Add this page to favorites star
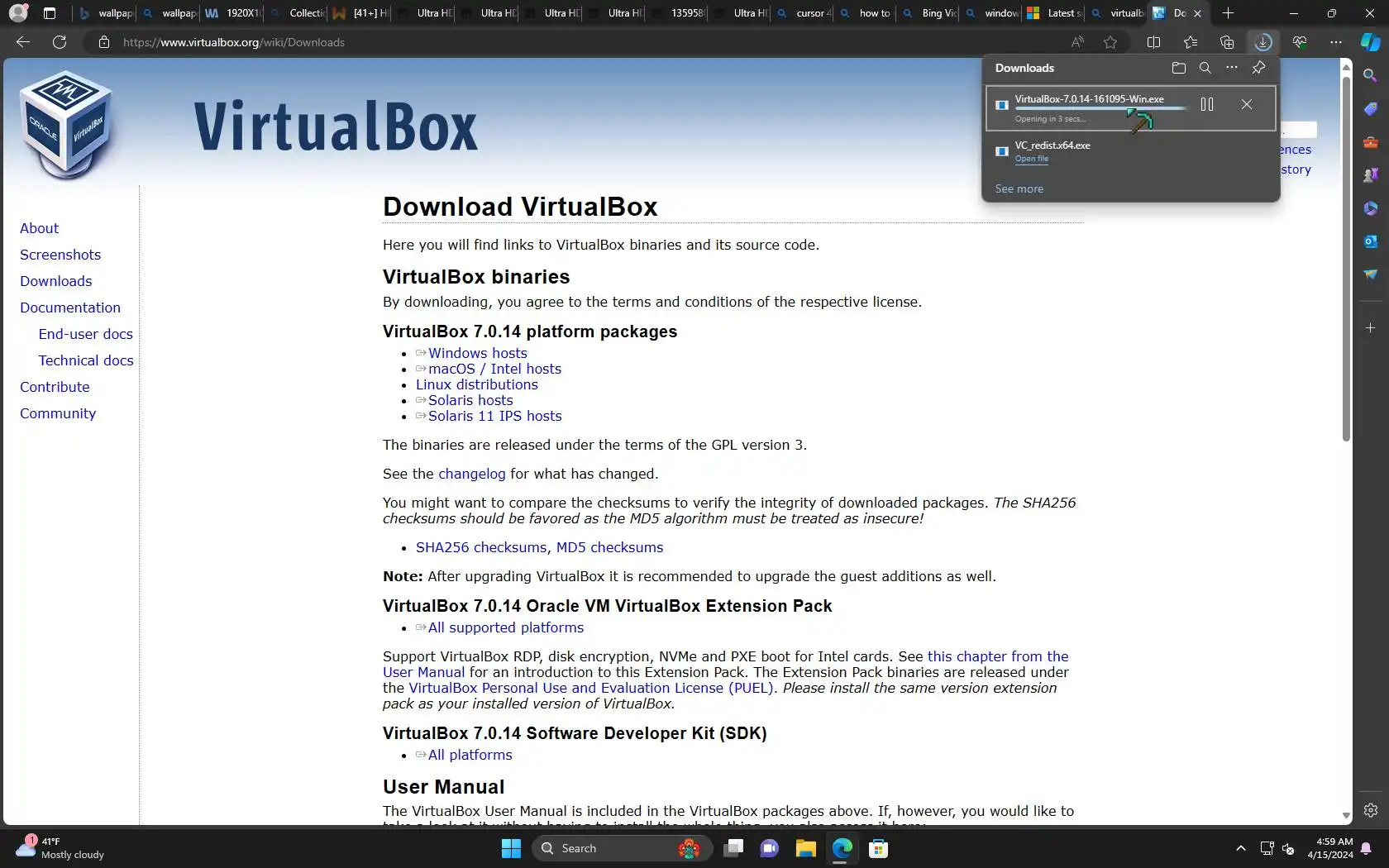Image resolution: width=1389 pixels, height=868 pixels. click(x=1110, y=42)
